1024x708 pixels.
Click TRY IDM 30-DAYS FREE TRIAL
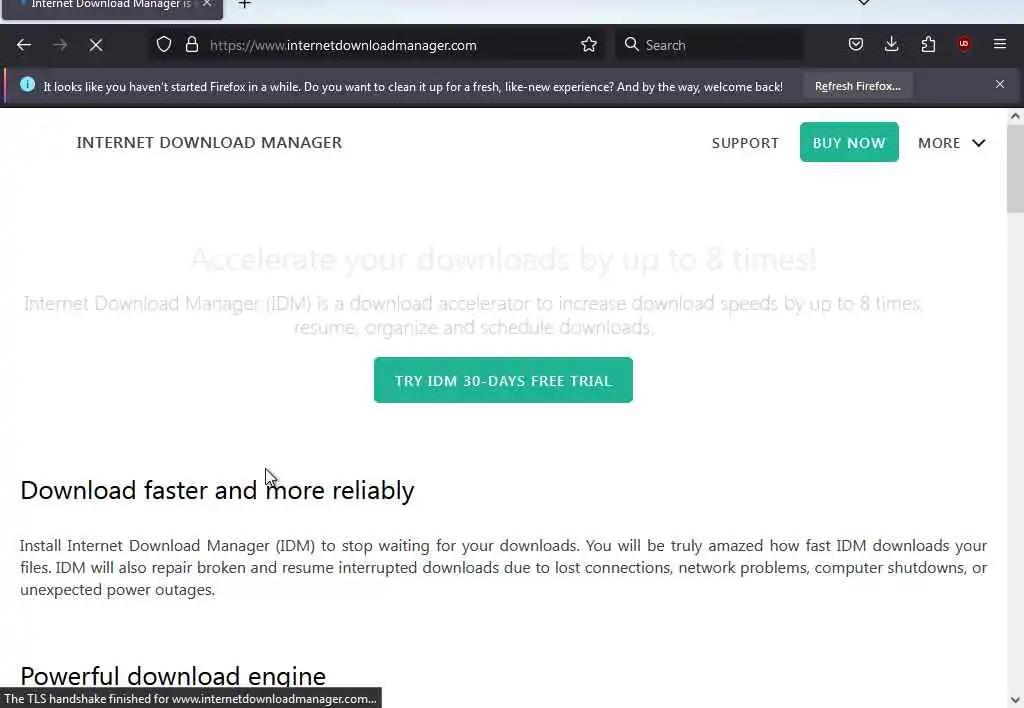(x=503, y=380)
